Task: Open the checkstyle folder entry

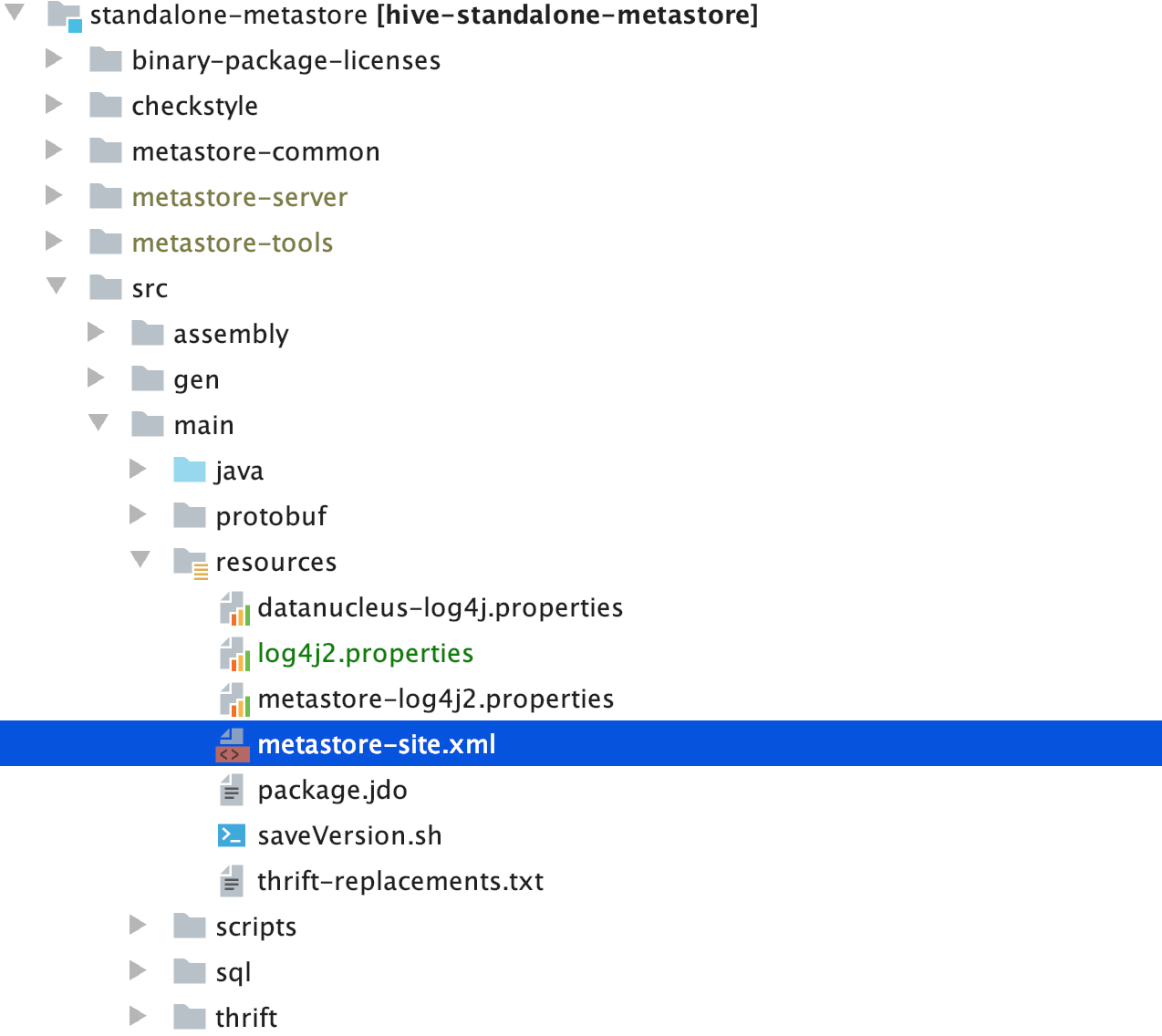Action: pyautogui.click(x=195, y=105)
